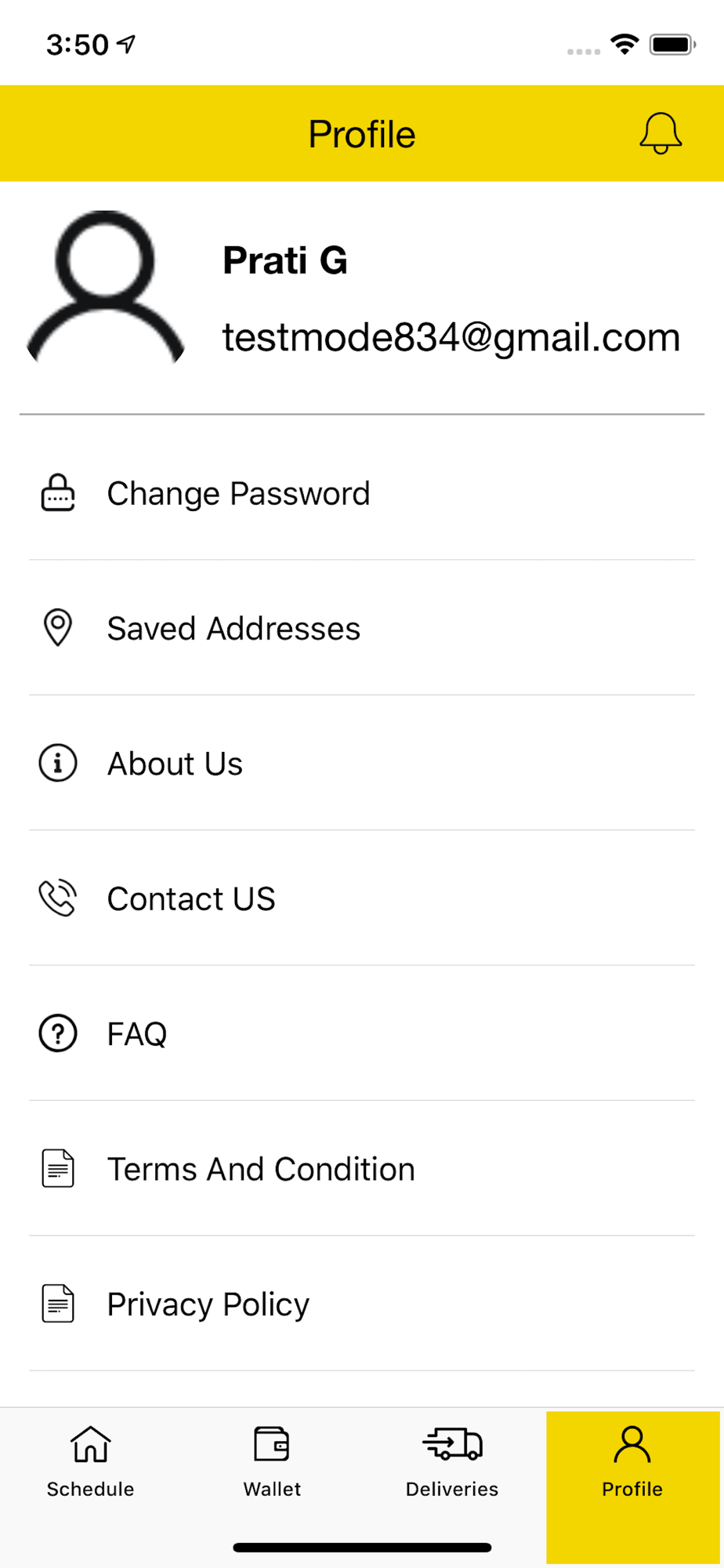
Task: Open the Contact US option
Action: (362, 898)
